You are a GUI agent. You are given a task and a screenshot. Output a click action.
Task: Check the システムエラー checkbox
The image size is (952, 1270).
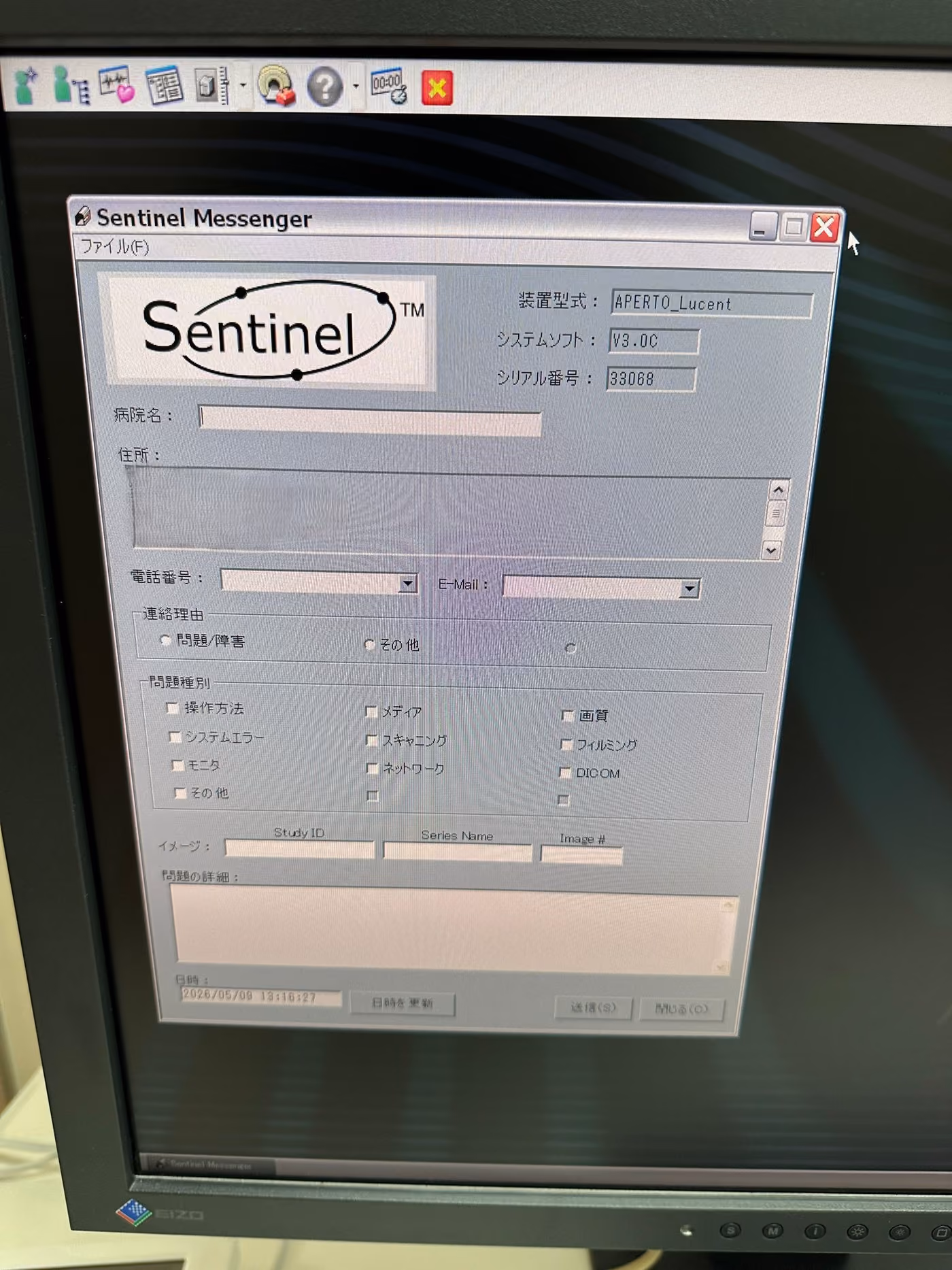[174, 737]
